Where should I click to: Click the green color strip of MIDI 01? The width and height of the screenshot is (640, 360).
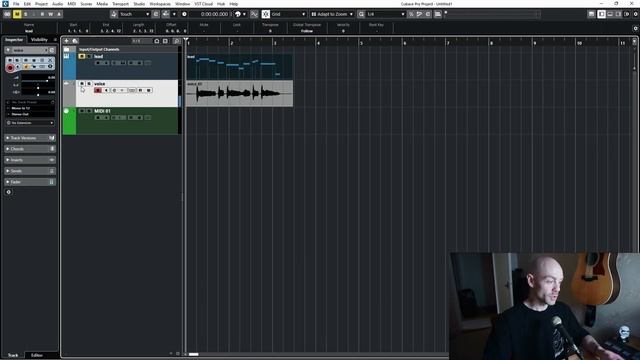(70, 121)
